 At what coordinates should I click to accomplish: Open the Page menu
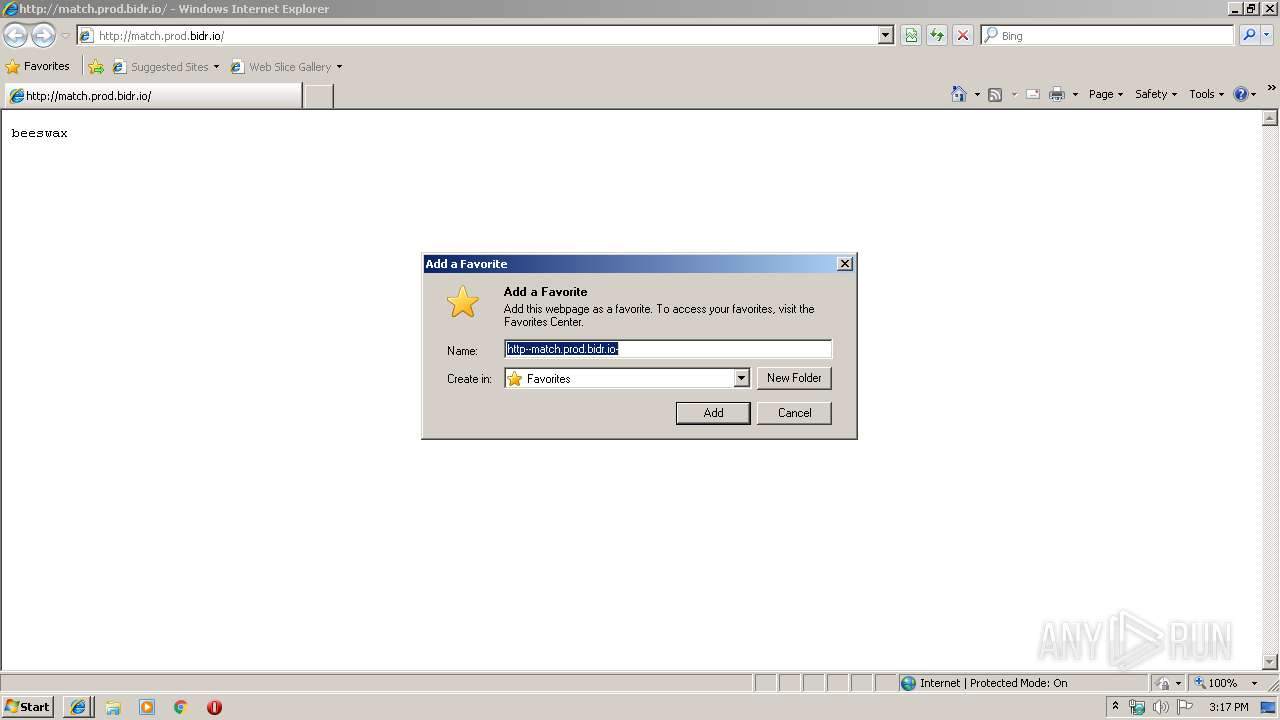(1106, 94)
